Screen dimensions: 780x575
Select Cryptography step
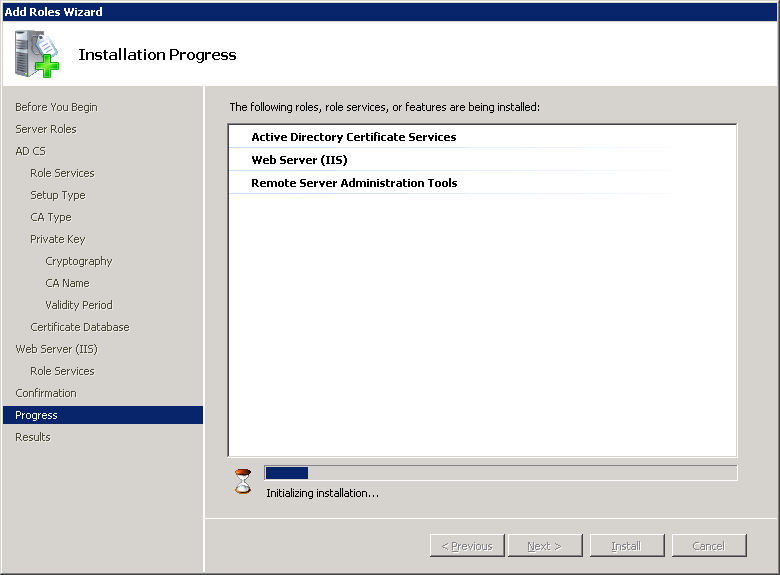(79, 261)
